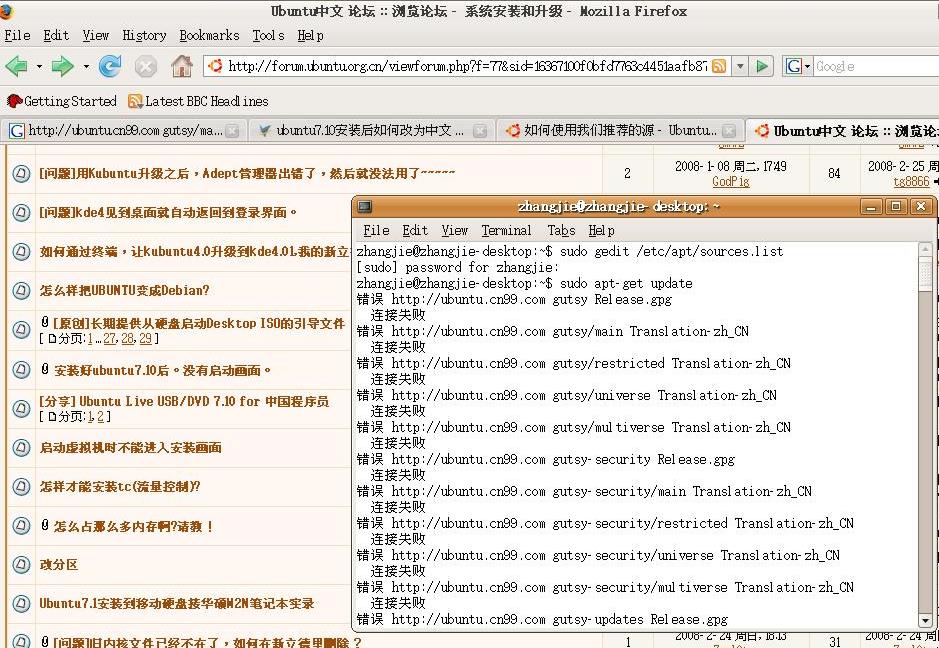The image size is (939, 648).
Task: Open the 改分区 thread link
Action: point(59,565)
